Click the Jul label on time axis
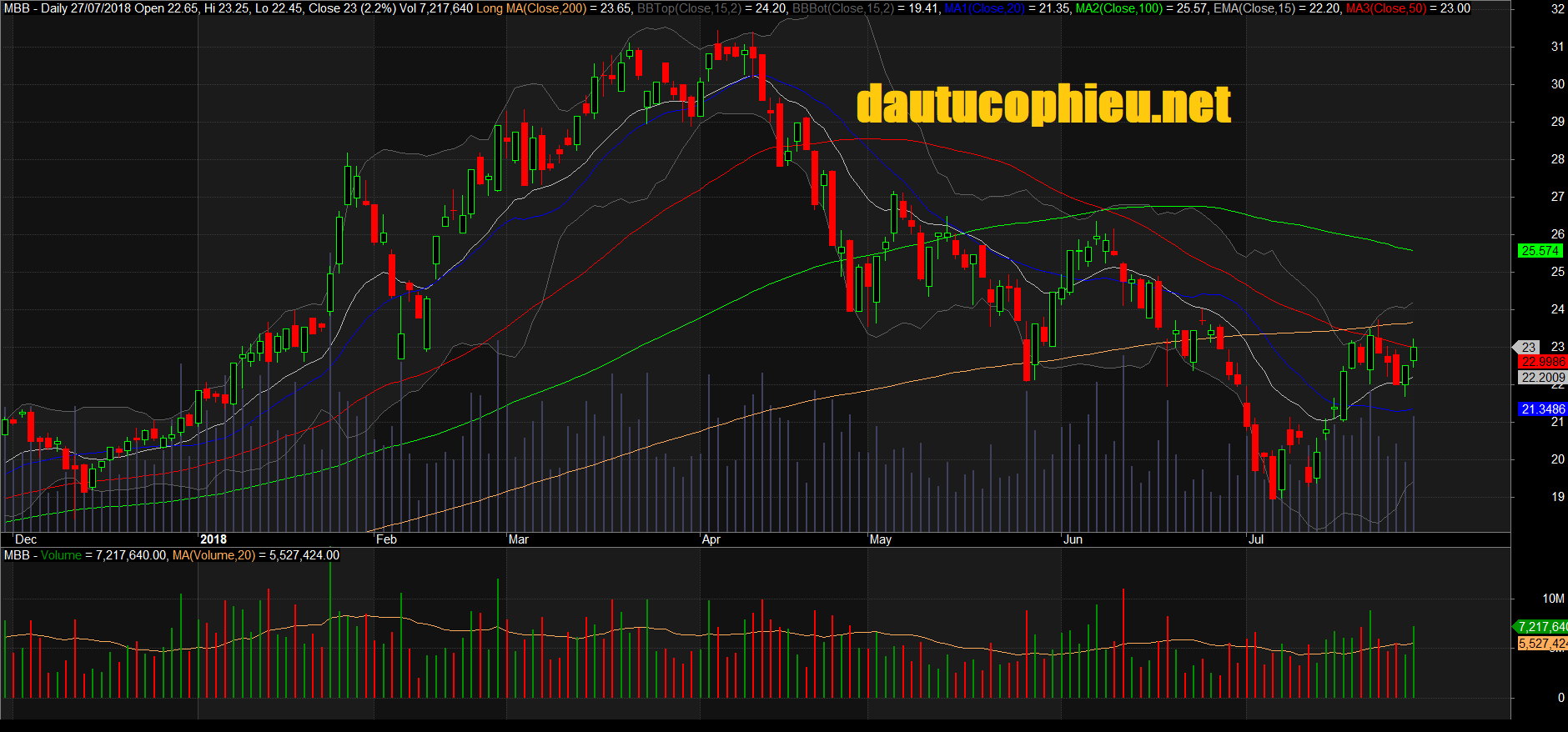 pyautogui.click(x=1255, y=539)
